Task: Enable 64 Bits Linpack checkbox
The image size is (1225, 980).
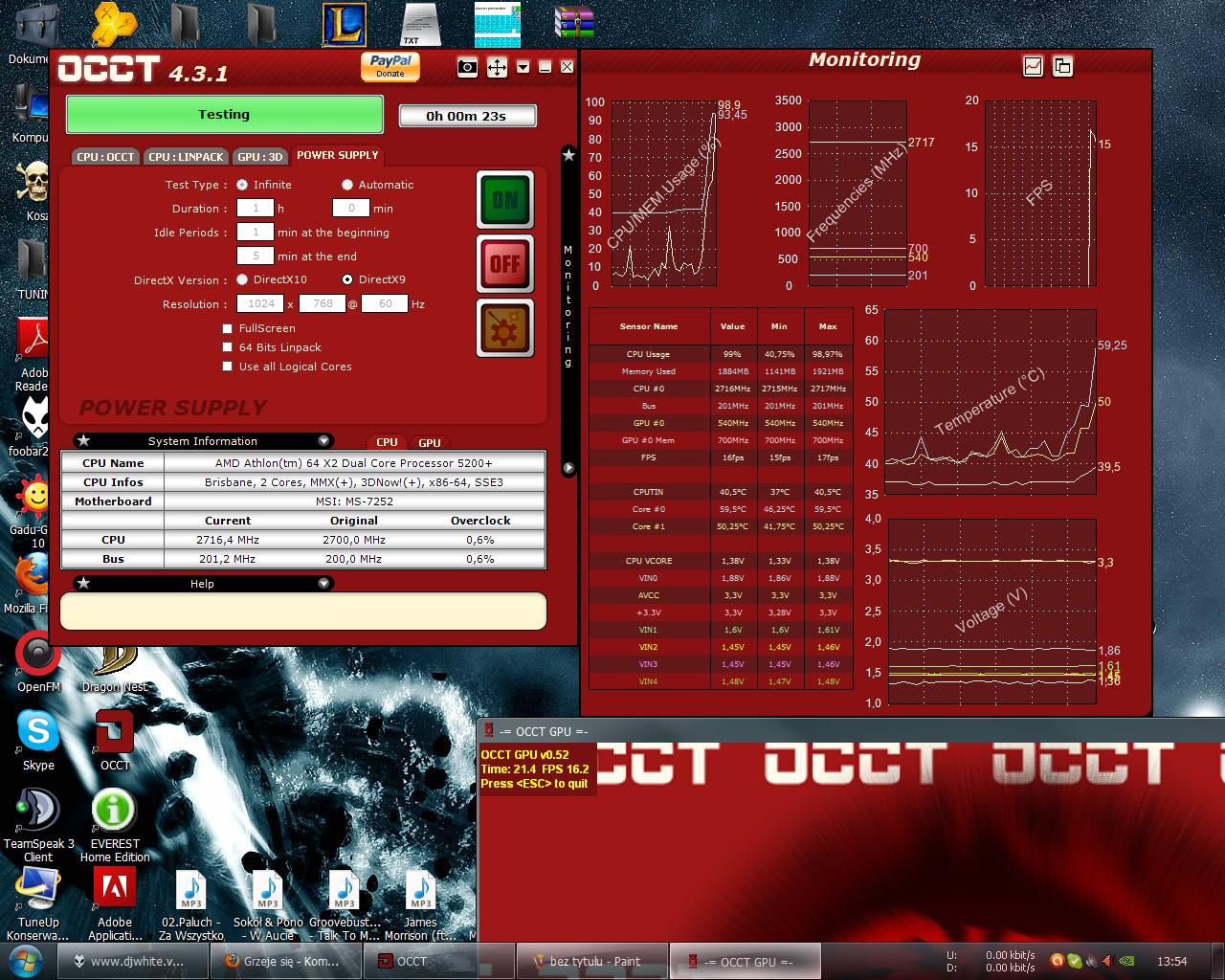Action: click(228, 347)
